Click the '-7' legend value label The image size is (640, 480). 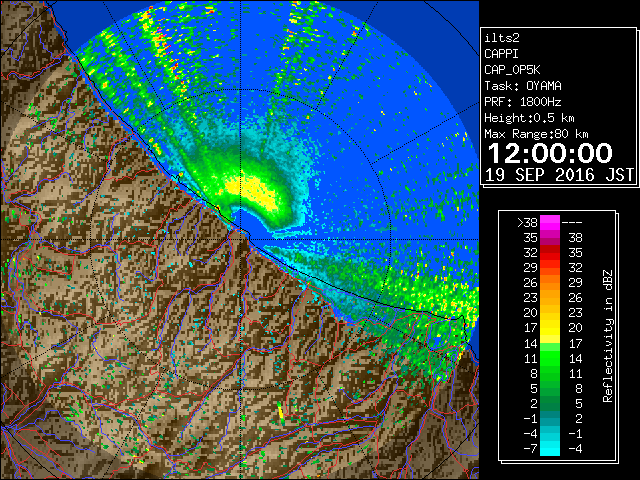(x=531, y=449)
